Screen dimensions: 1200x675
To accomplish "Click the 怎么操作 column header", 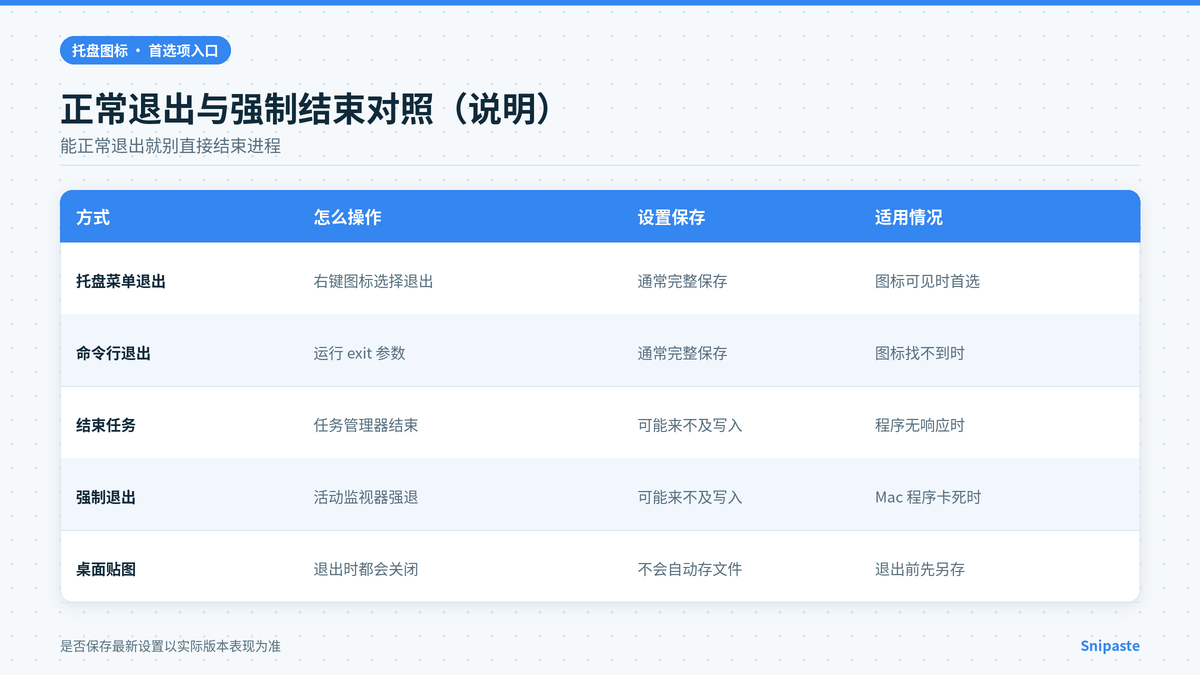I will [347, 217].
